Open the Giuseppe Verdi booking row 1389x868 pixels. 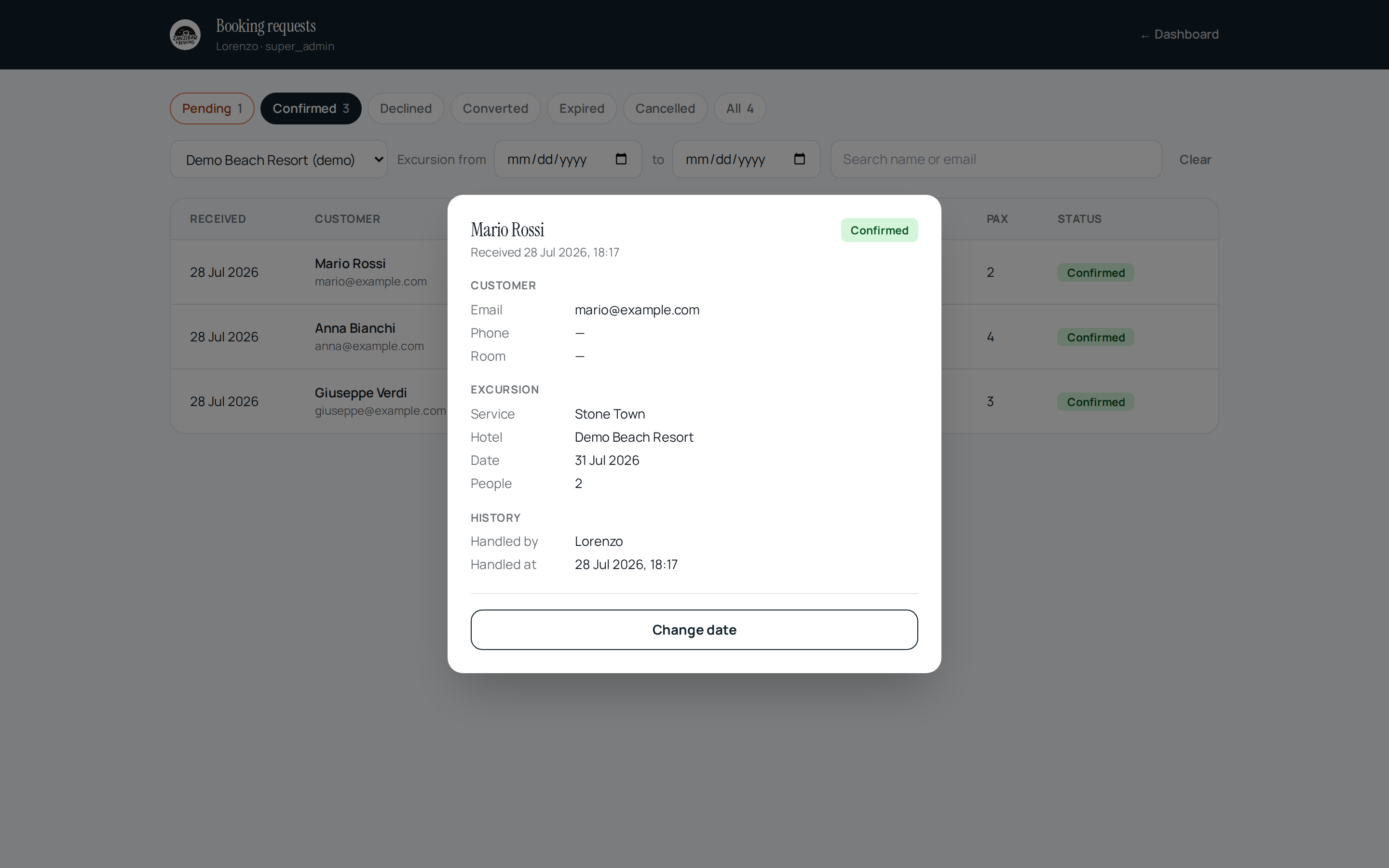coord(694,401)
